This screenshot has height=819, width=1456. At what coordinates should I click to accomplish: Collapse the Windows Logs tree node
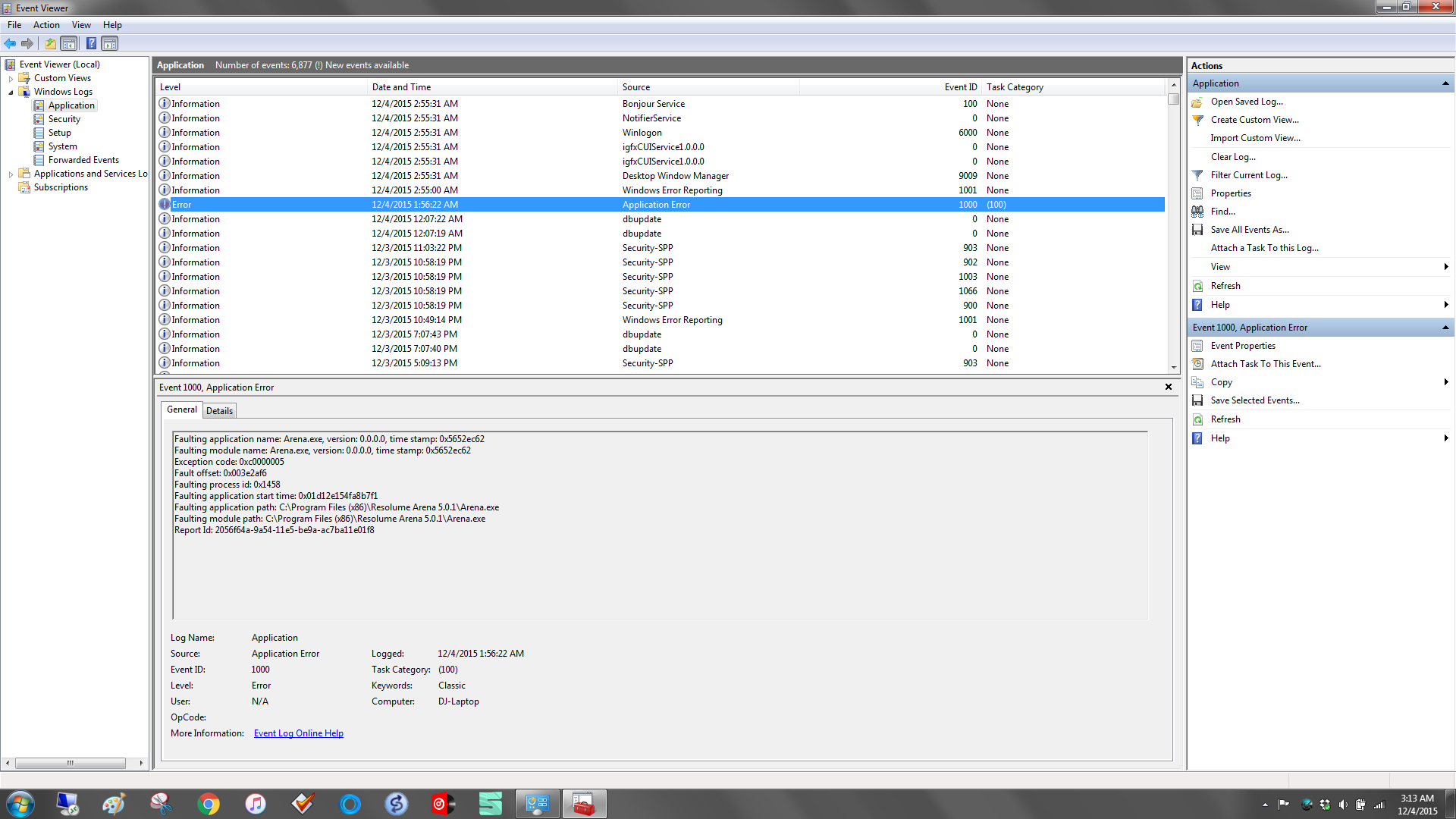[x=11, y=93]
